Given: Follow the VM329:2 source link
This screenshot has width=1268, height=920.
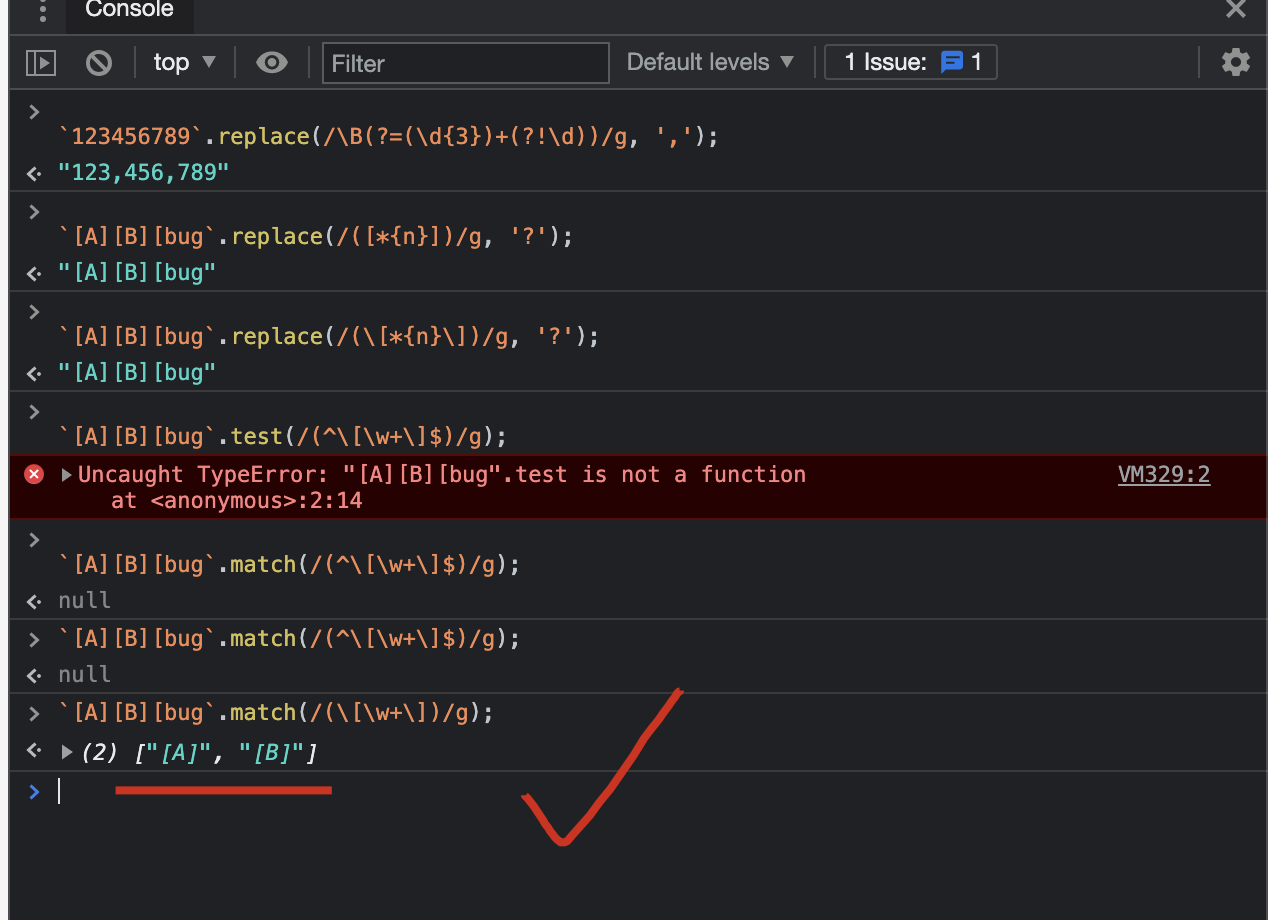Looking at the screenshot, I should [x=1163, y=474].
